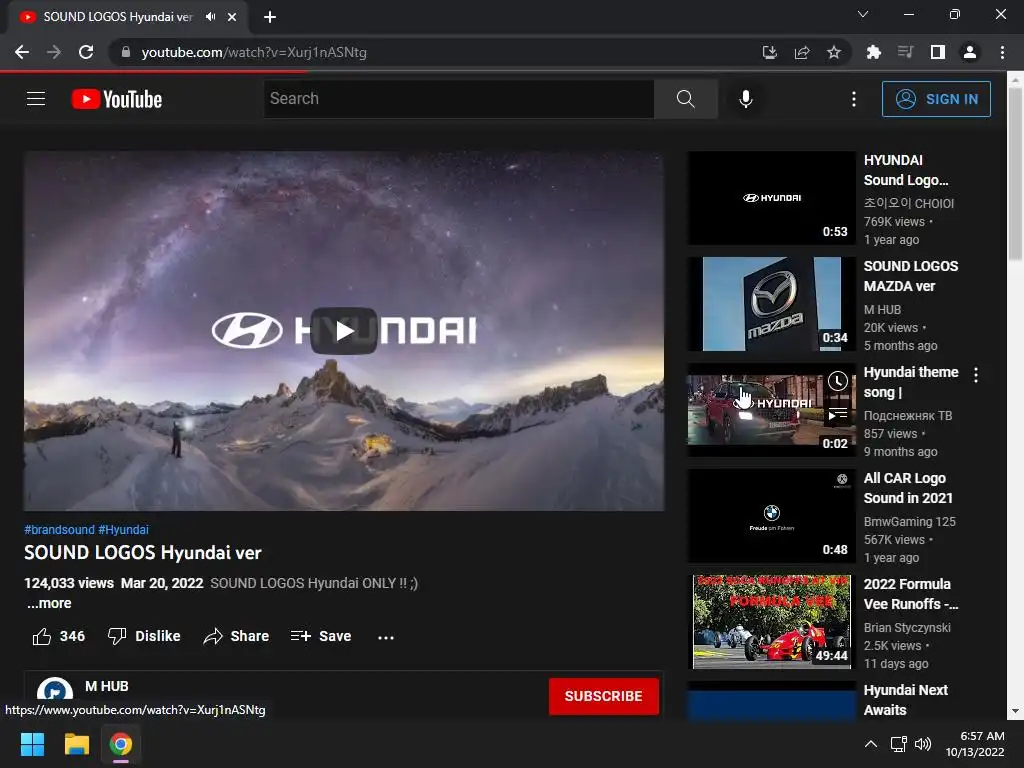Open M HUB channel name
This screenshot has width=1024, height=768.
(x=106, y=686)
